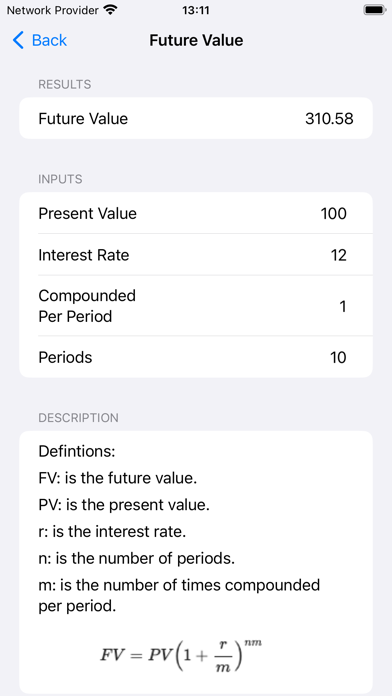Viewport: 392px width, 696px height.
Task: Tap the back chevron icon
Action: tap(18, 40)
